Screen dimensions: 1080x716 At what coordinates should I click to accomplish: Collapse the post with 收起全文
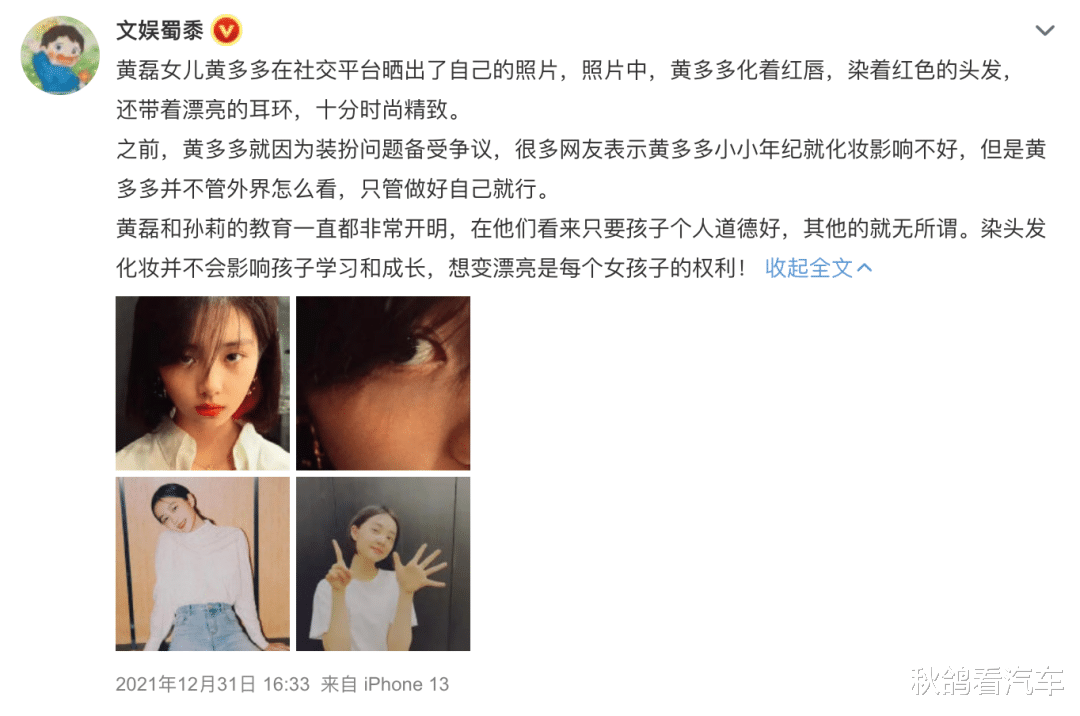point(809,268)
